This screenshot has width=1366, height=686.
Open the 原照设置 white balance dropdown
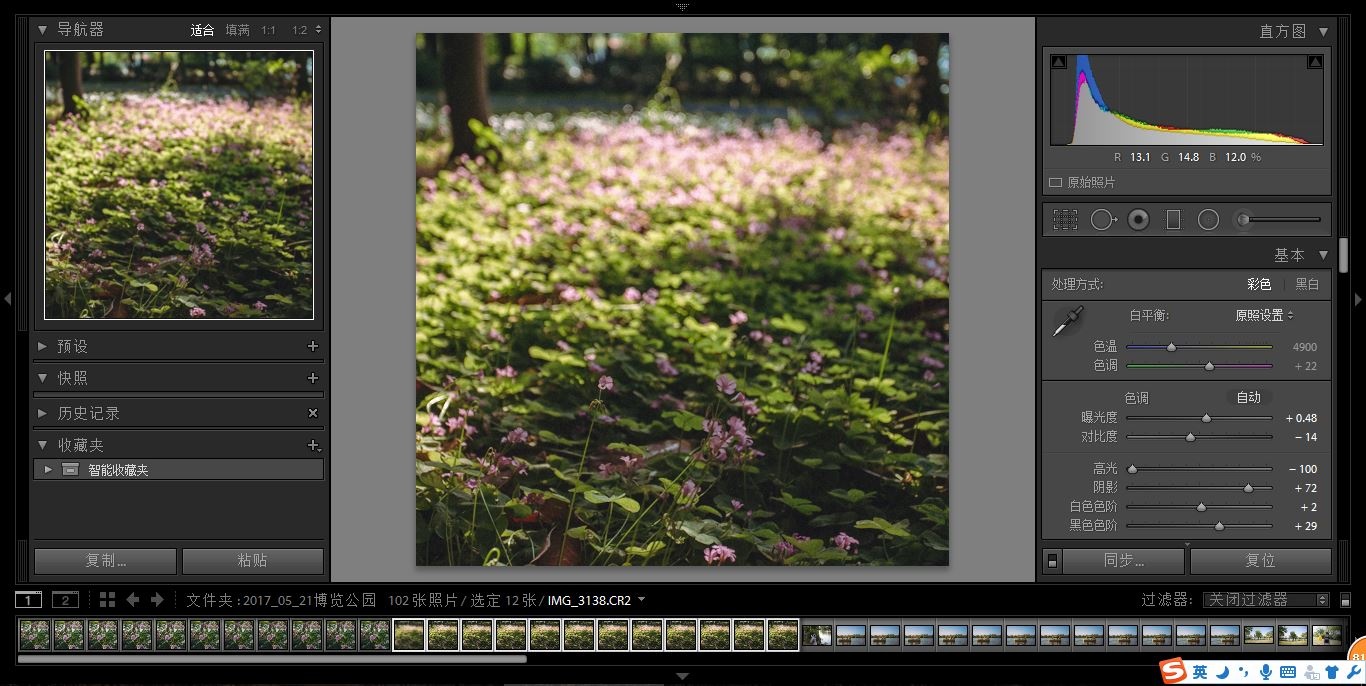tap(1264, 315)
